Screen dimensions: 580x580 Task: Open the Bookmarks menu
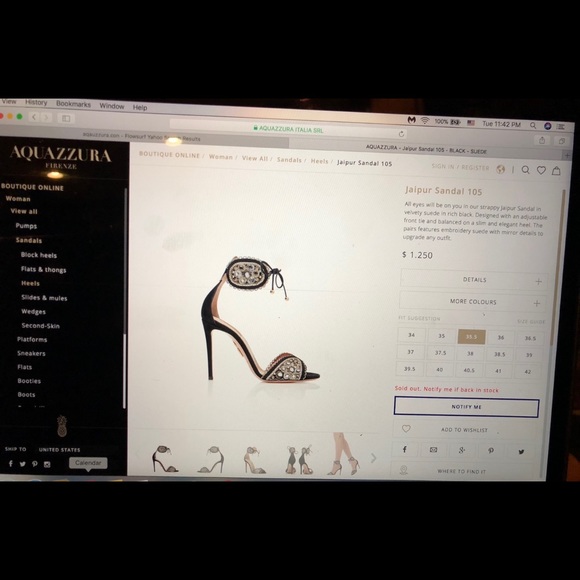tap(73, 104)
